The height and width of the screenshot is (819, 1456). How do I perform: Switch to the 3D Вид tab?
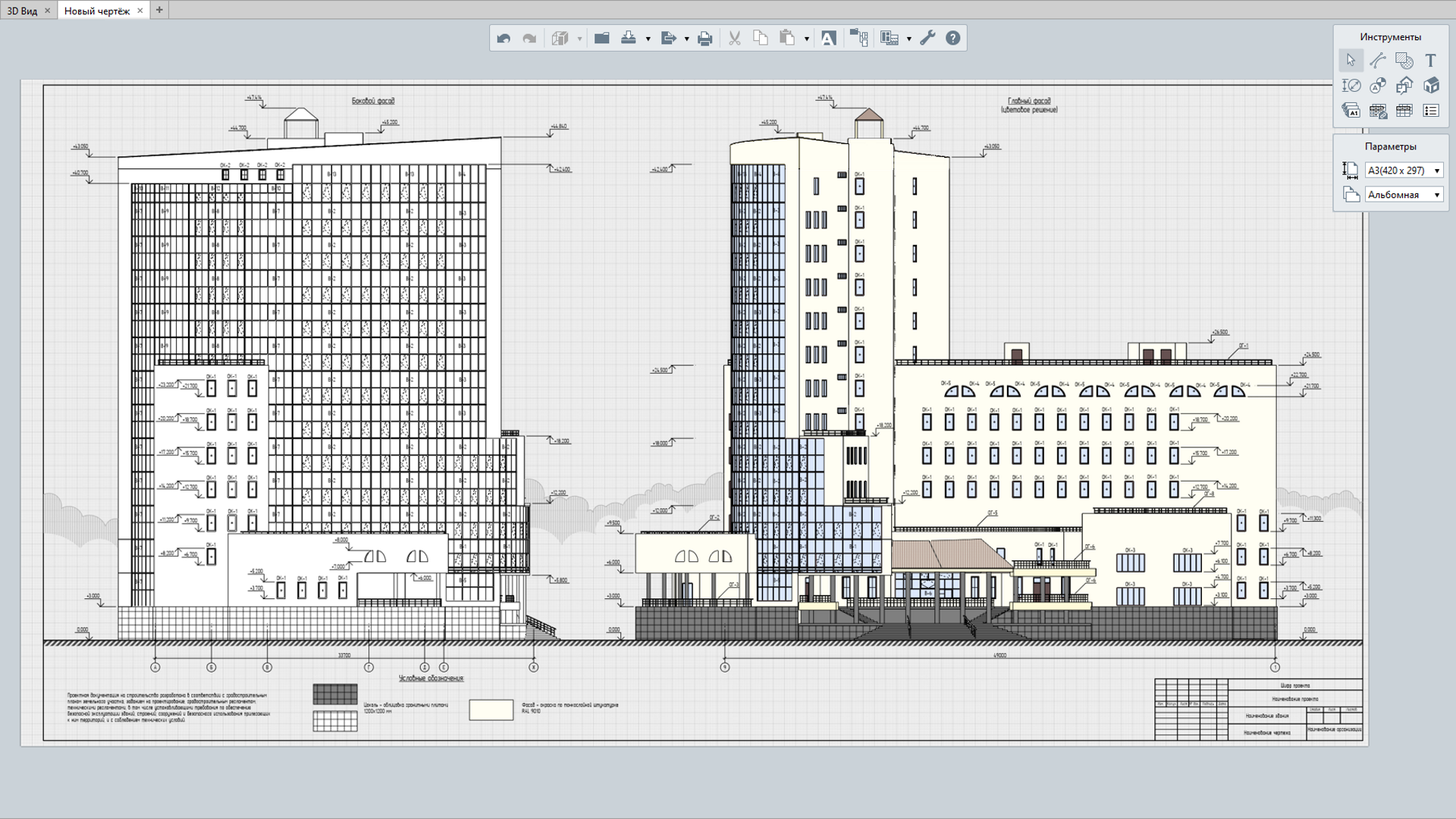pos(23,11)
